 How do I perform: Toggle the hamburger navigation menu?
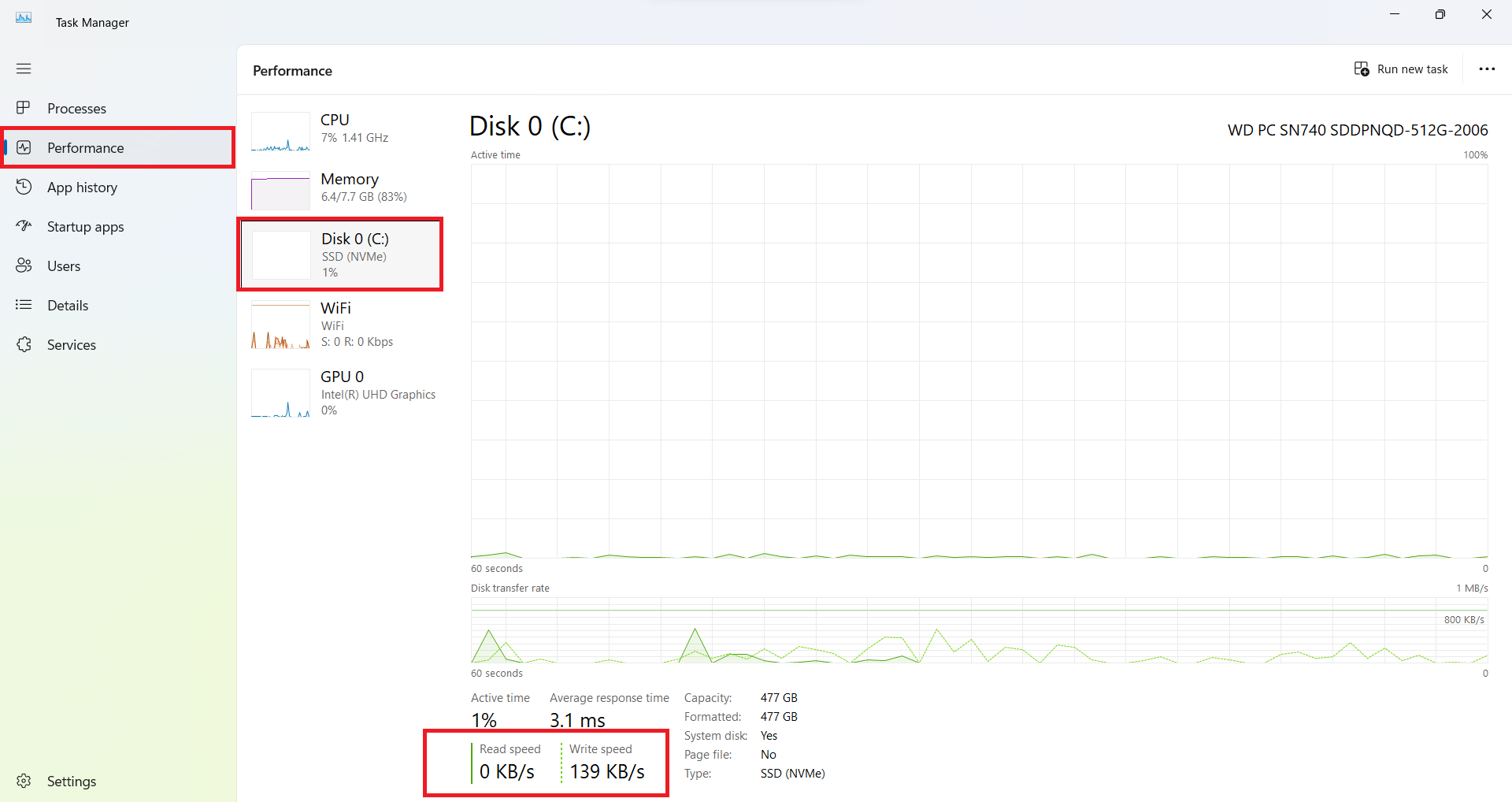[24, 69]
